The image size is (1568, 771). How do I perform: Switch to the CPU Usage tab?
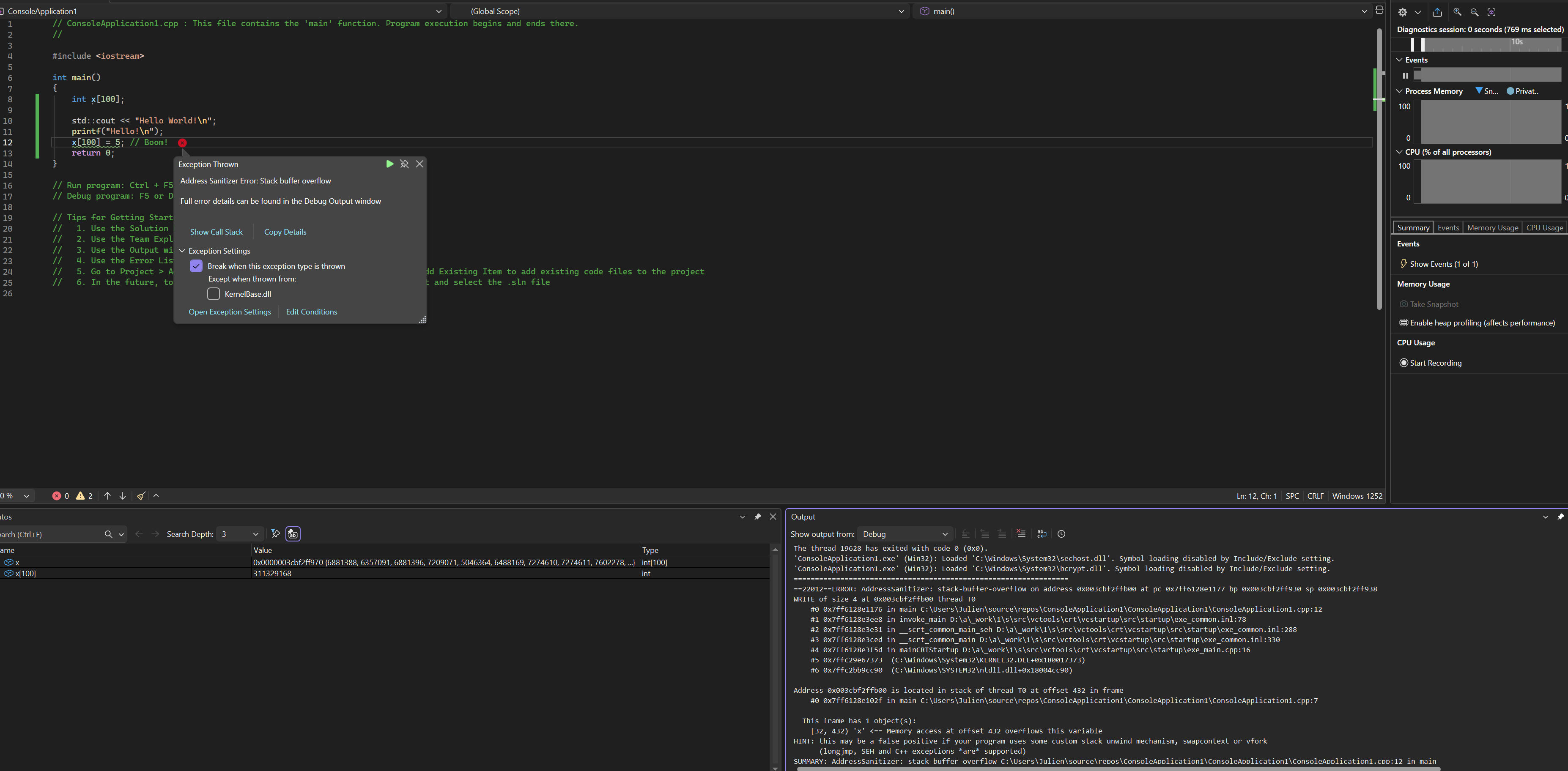coord(1544,227)
